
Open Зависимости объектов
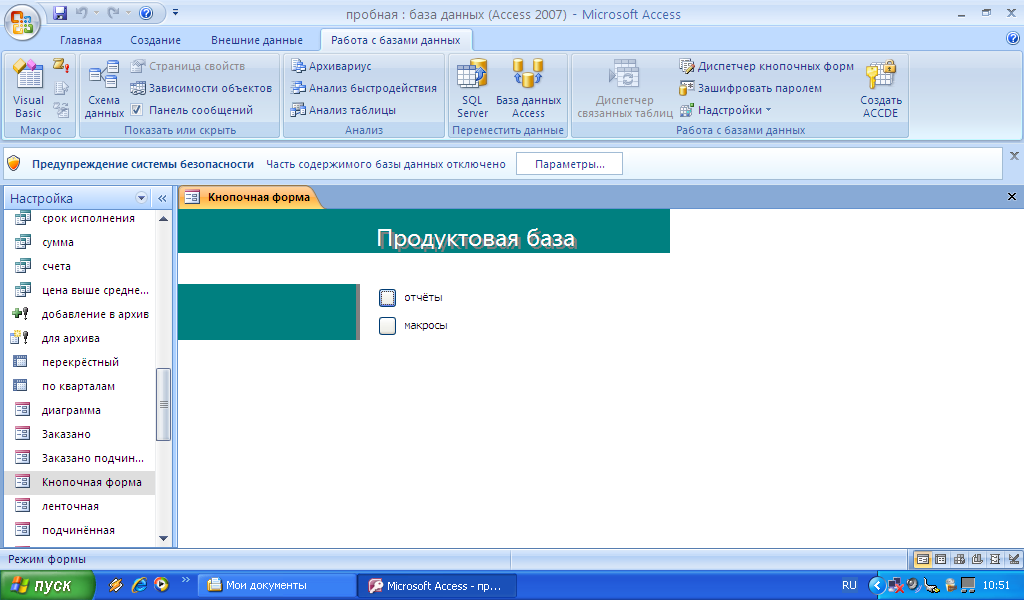pyautogui.click(x=201, y=88)
